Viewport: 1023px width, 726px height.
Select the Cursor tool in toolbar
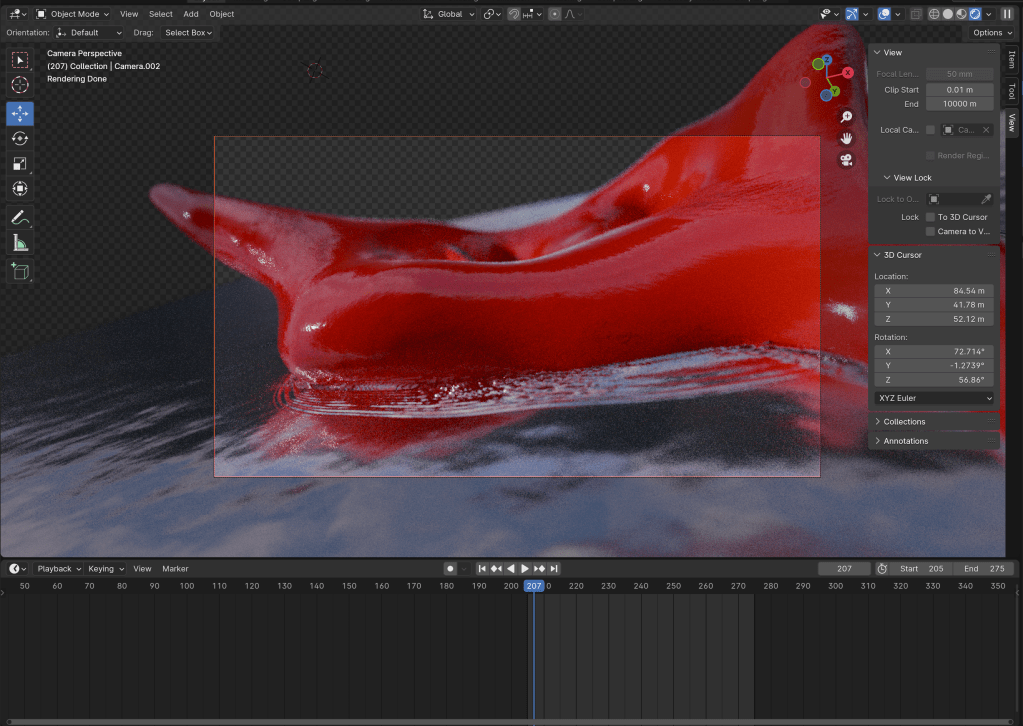[x=20, y=85]
